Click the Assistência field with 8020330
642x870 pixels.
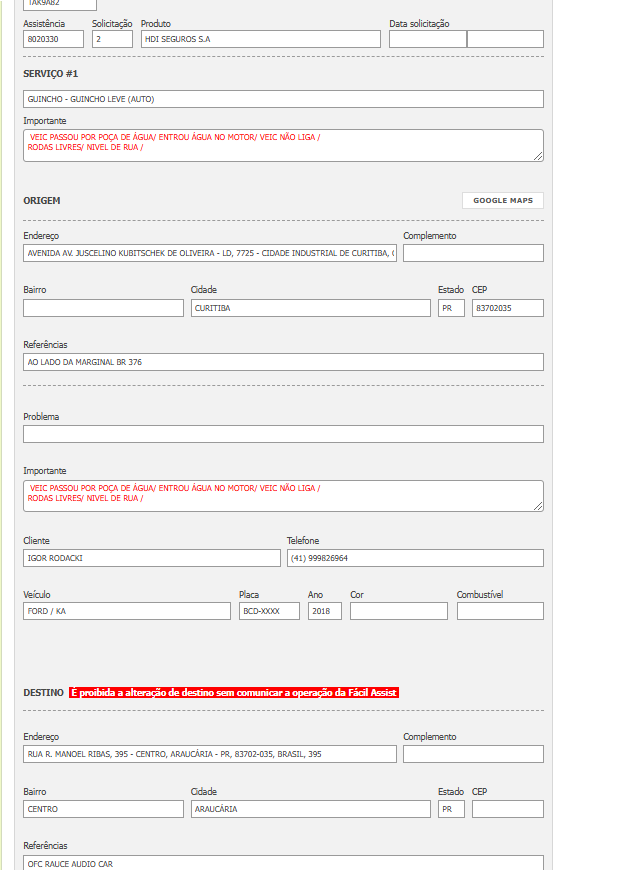click(53, 39)
